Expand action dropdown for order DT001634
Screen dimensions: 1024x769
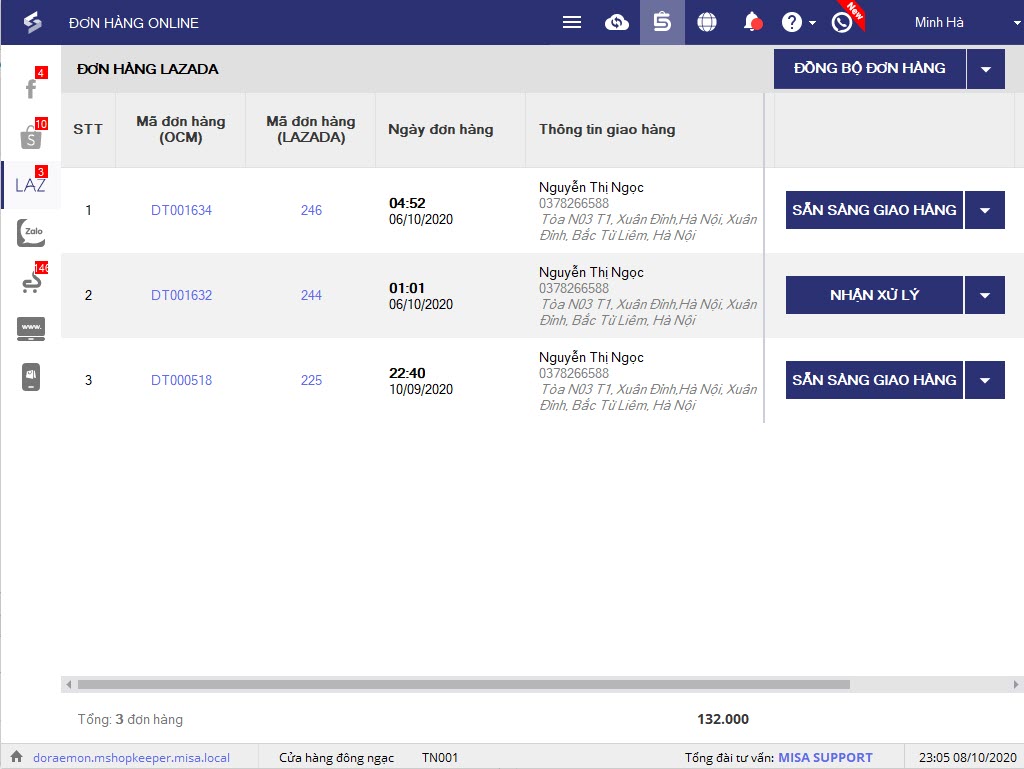pos(985,210)
